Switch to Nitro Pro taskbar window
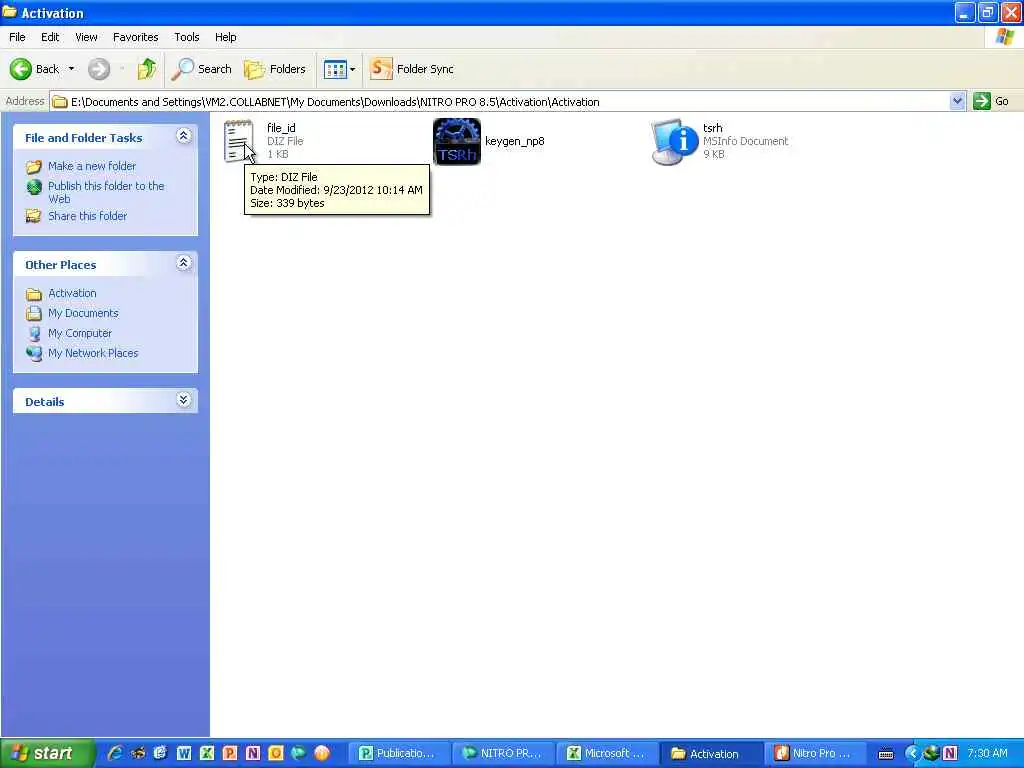The image size is (1024, 768). (x=815, y=753)
